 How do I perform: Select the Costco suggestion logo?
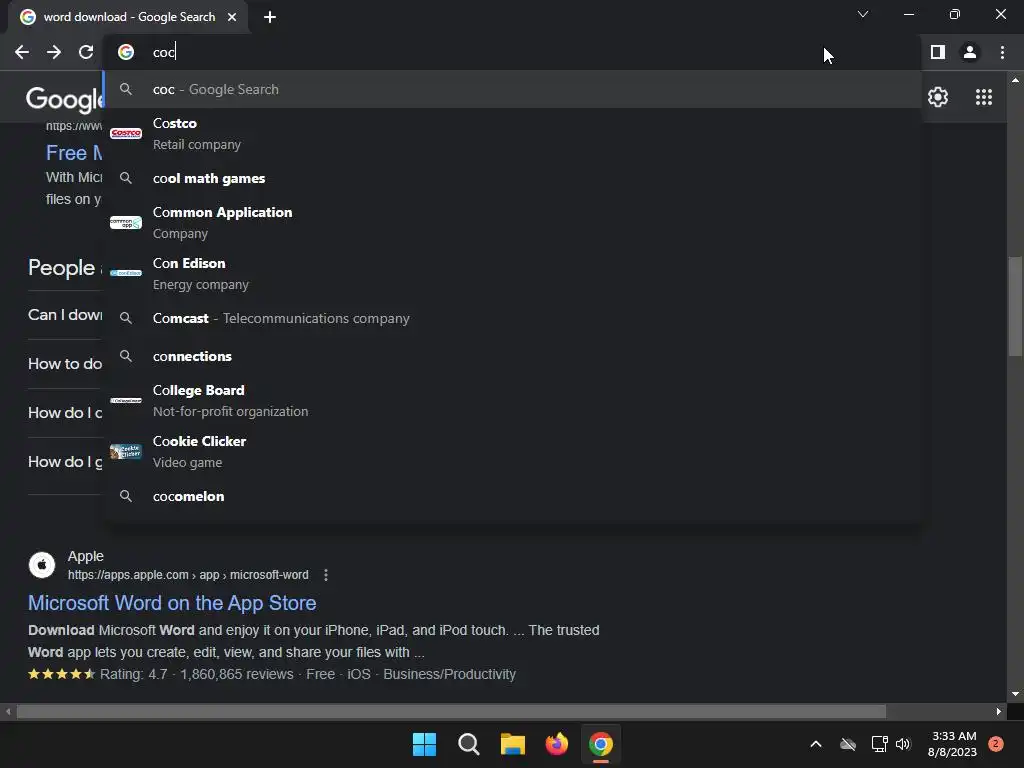126,133
